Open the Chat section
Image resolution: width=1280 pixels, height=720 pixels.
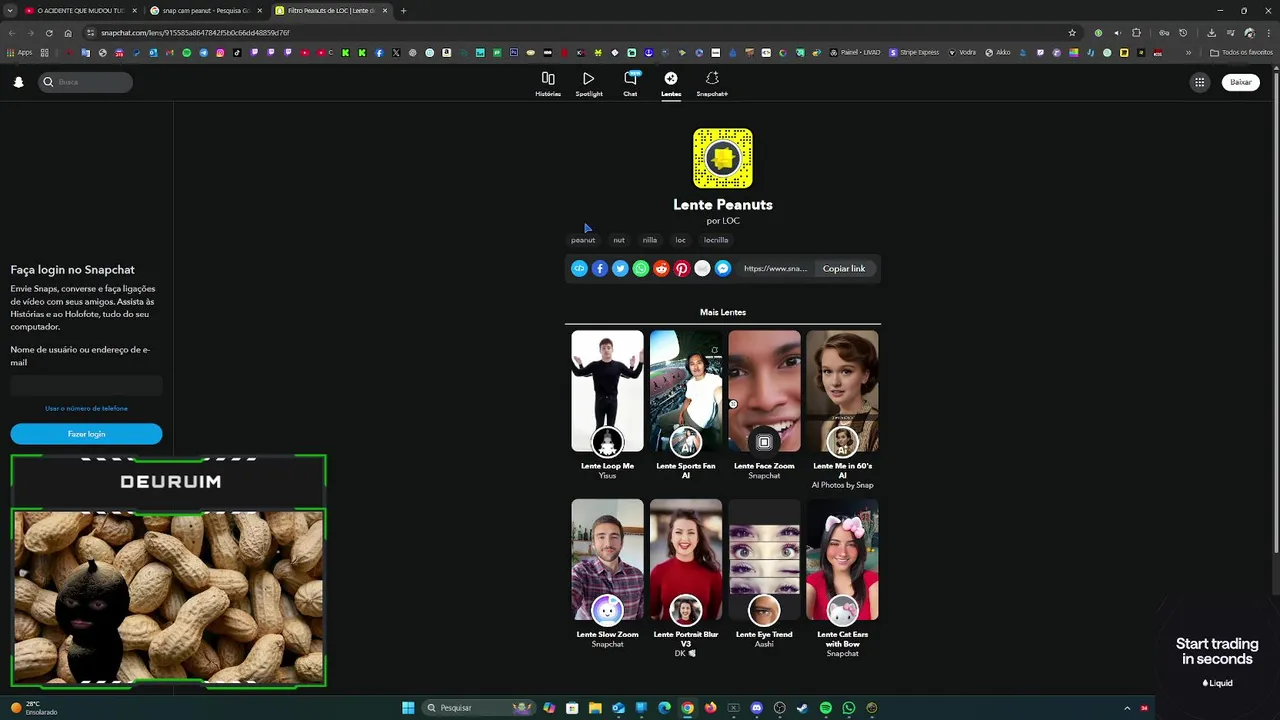click(x=630, y=84)
